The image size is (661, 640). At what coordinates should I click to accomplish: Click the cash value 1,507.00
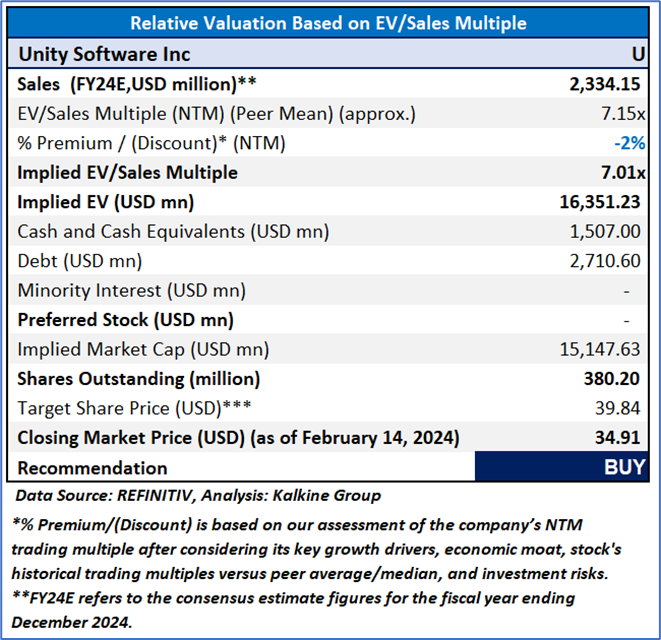[605, 232]
